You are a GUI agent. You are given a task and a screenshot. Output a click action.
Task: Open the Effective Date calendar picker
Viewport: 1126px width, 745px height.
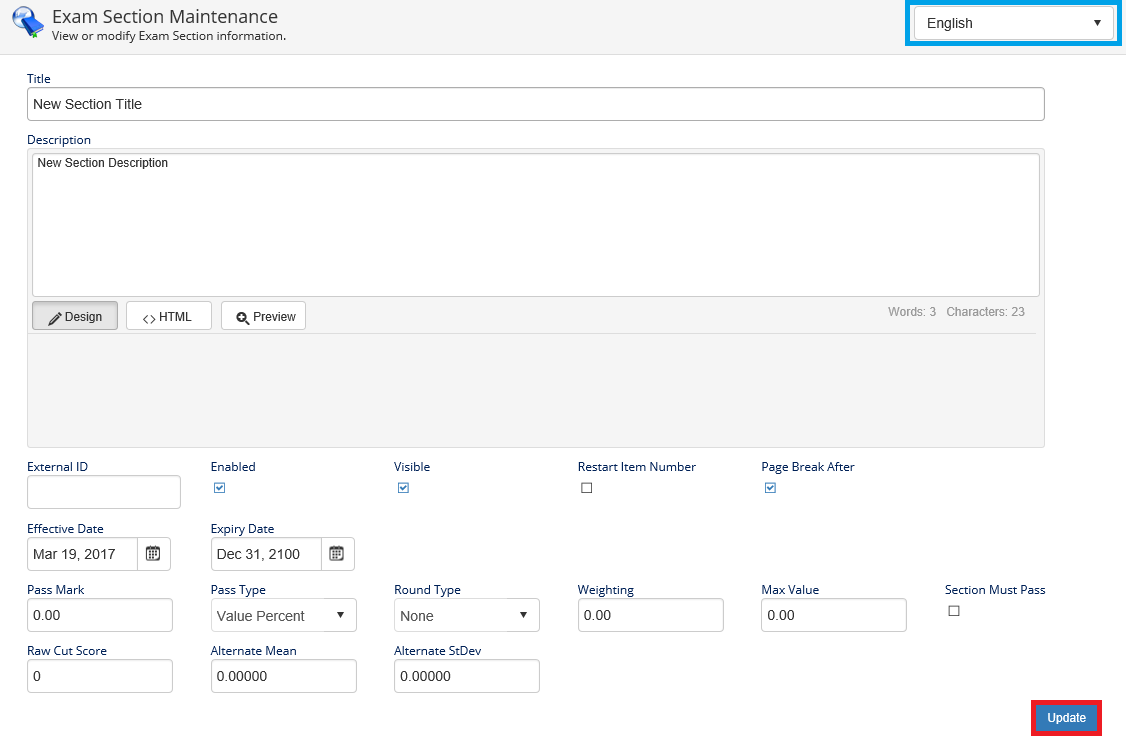pyautogui.click(x=153, y=554)
